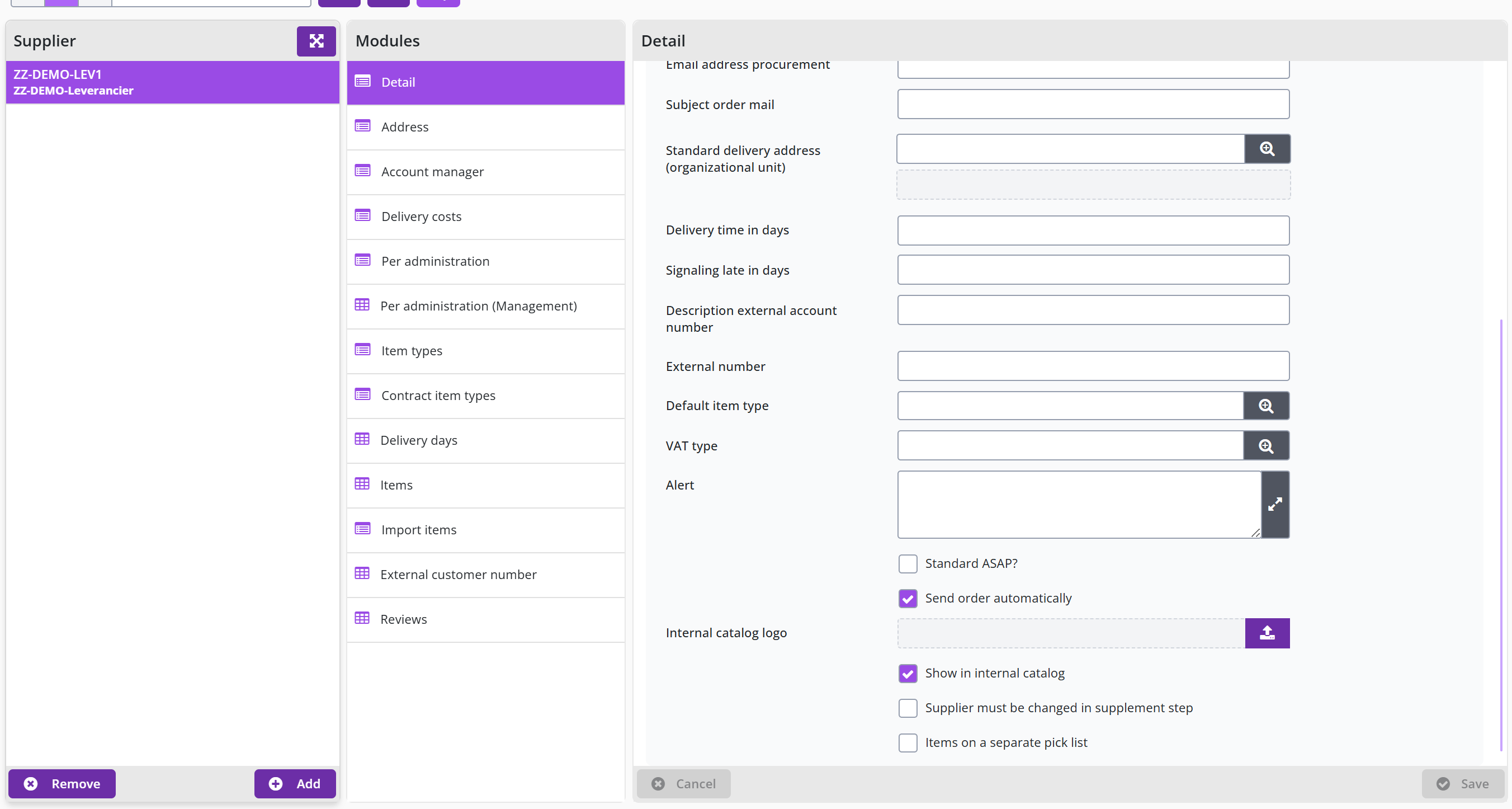Open the Import items module
This screenshot has height=809, width=1512.
click(x=485, y=530)
